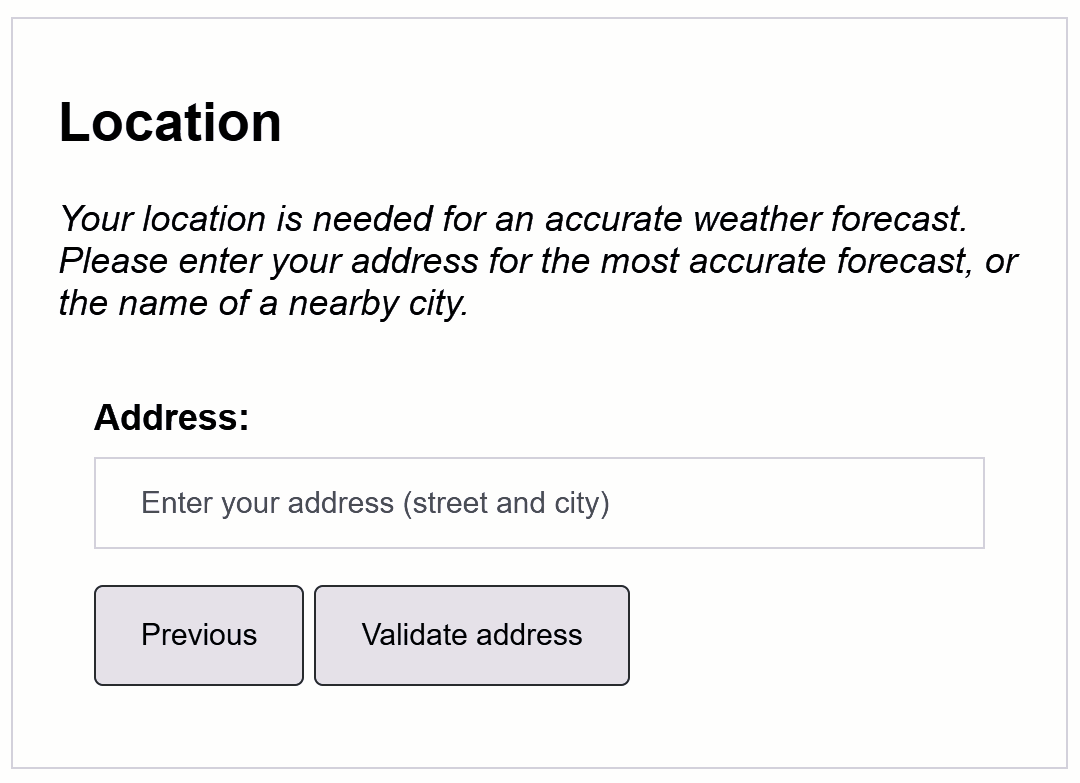This screenshot has height=783, width=1080.
Task: Click the first line of the instructions
Action: [x=513, y=219]
